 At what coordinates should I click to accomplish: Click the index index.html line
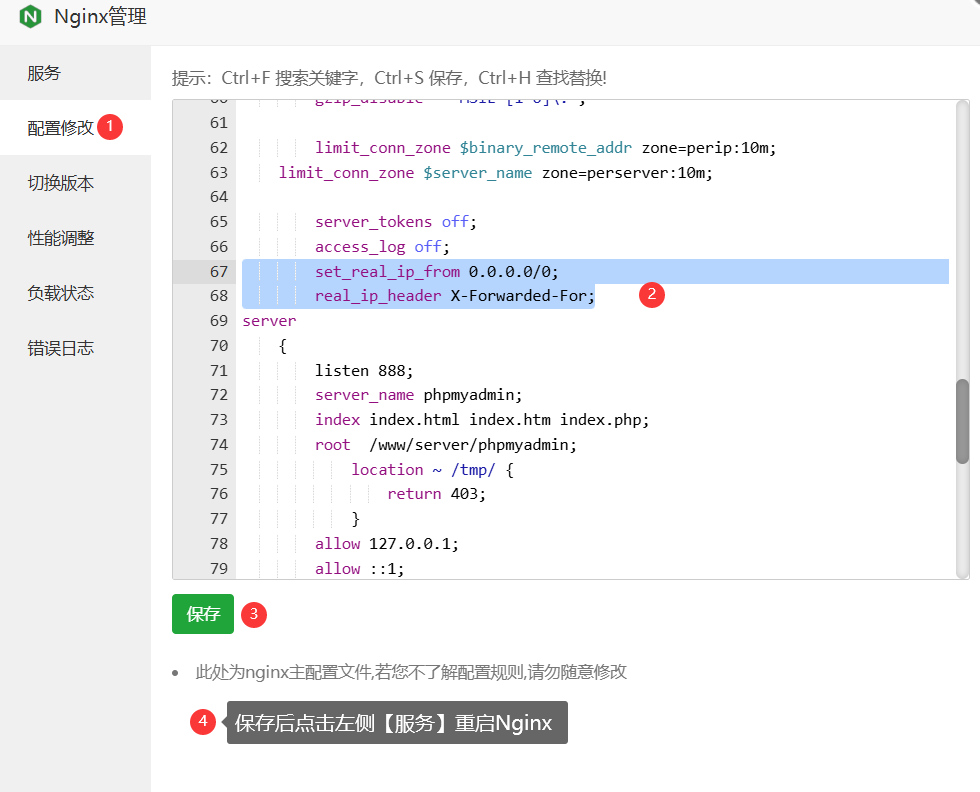482,420
